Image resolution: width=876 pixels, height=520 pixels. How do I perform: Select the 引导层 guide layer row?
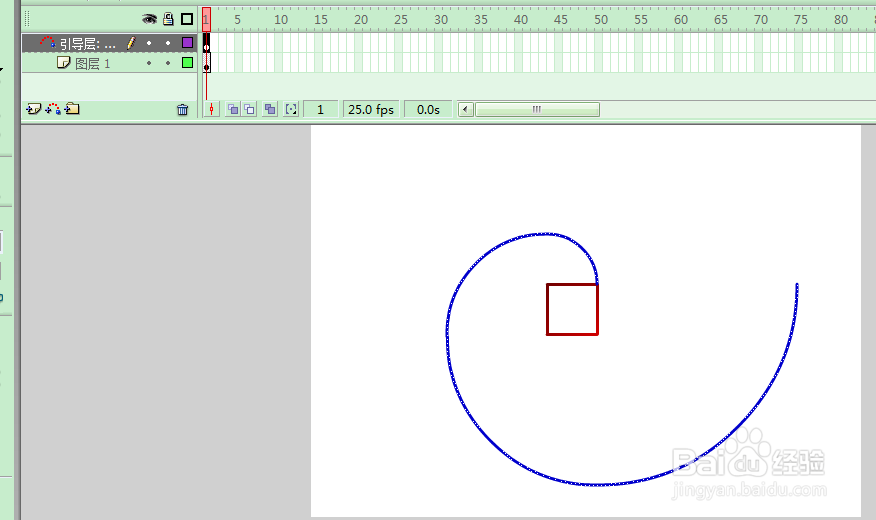[x=110, y=43]
